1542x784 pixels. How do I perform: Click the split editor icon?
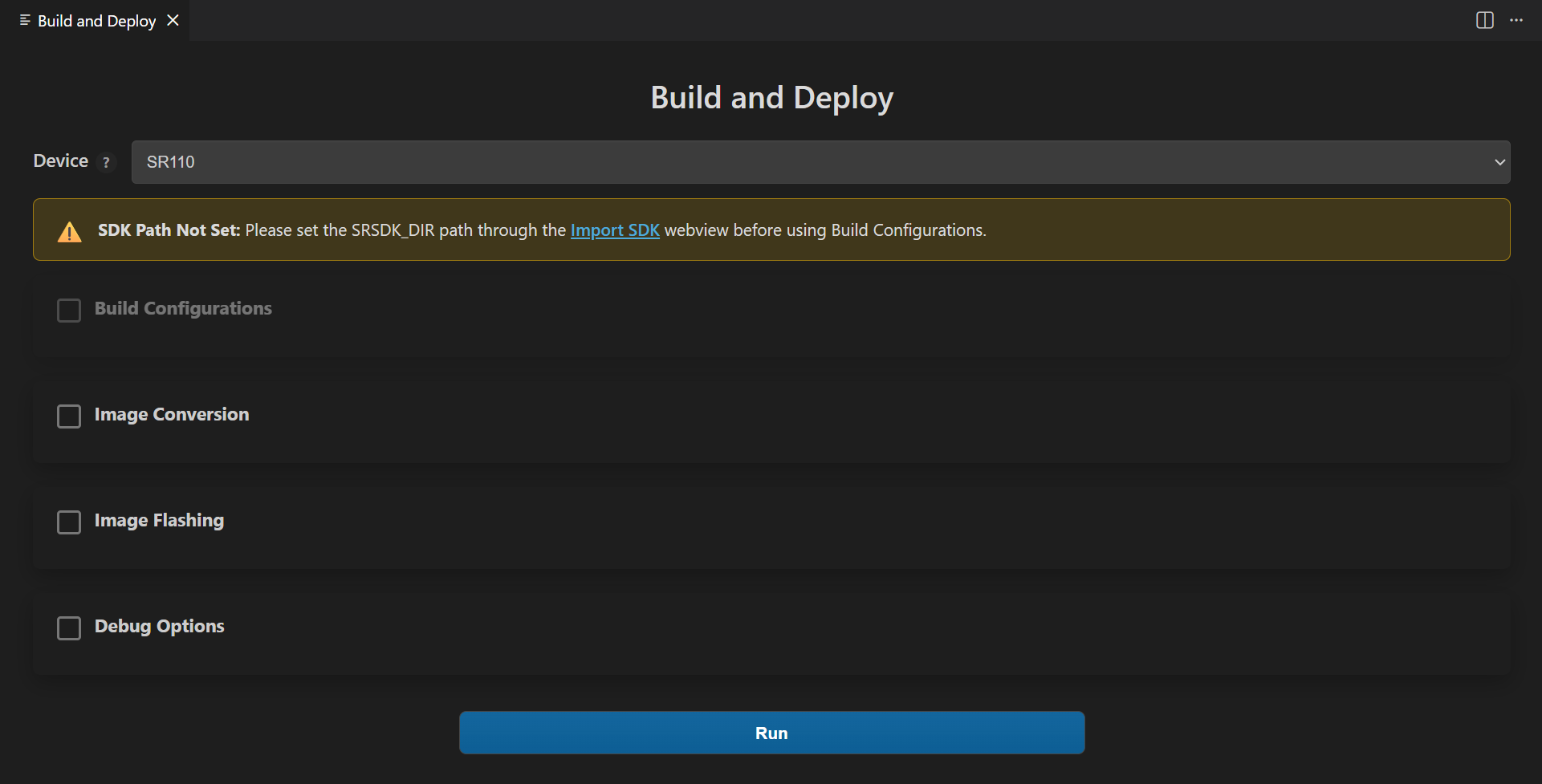(1484, 20)
